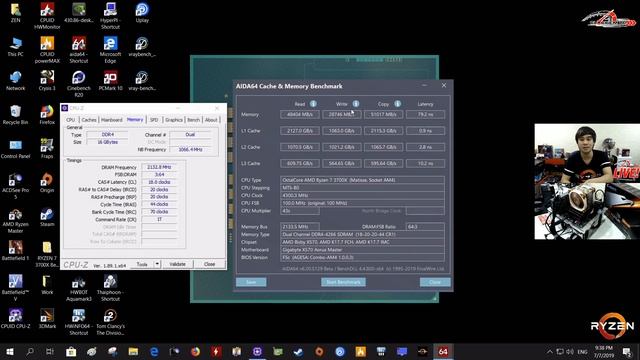Click the L3 Cache Latency result field
The width and height of the screenshot is (640, 360).
coord(425,163)
